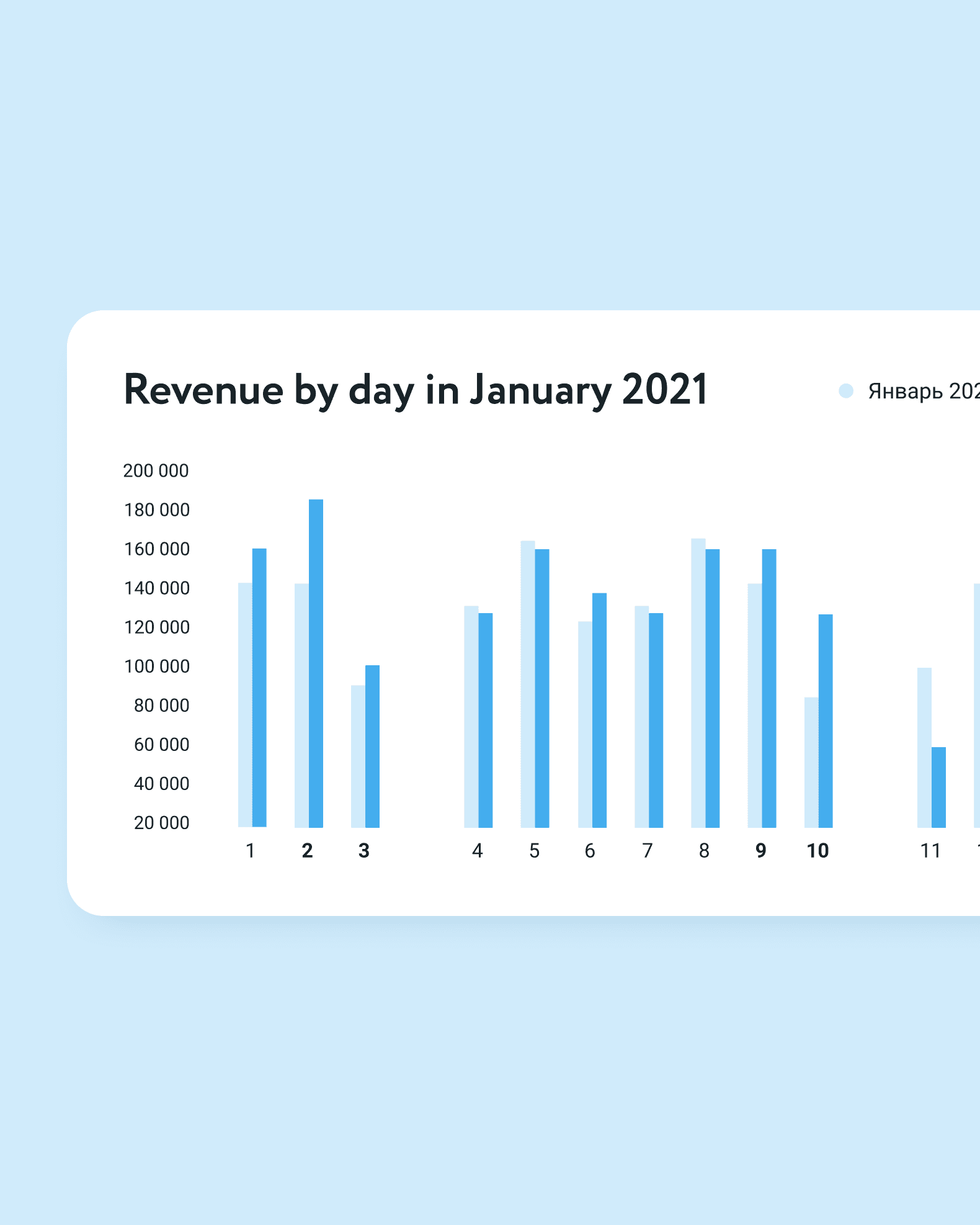This screenshot has height=1225, width=980.
Task: Click the 20 000 y-axis label
Action: [x=162, y=822]
